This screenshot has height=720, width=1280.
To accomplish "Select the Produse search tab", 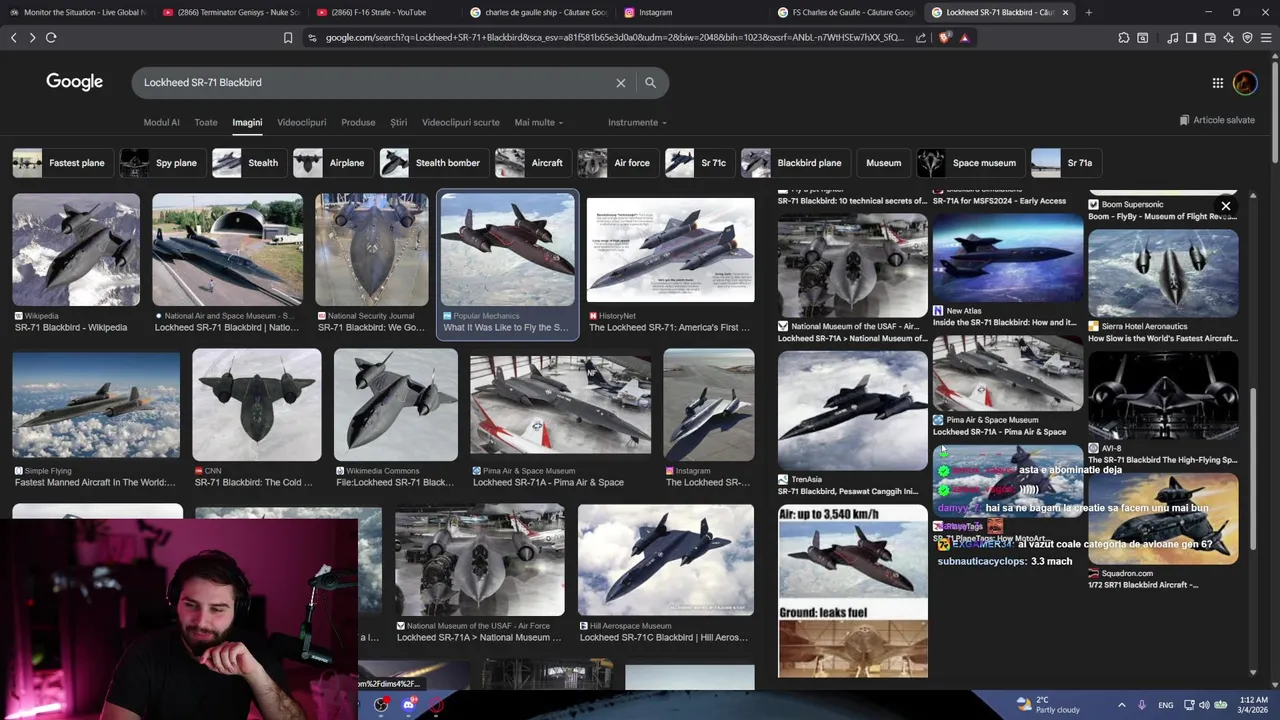I will click(x=358, y=122).
